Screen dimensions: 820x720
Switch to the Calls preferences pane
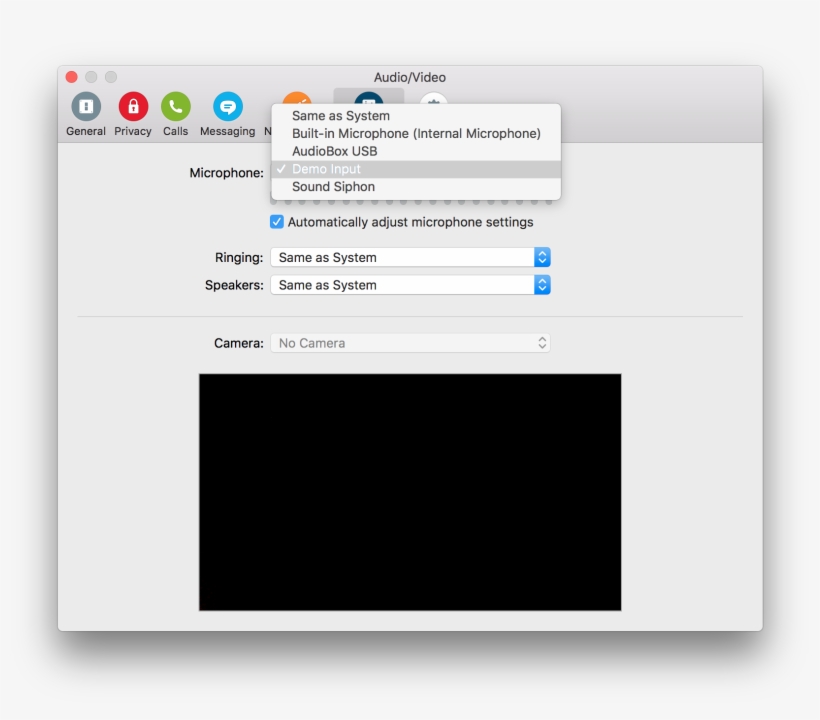coord(176,107)
